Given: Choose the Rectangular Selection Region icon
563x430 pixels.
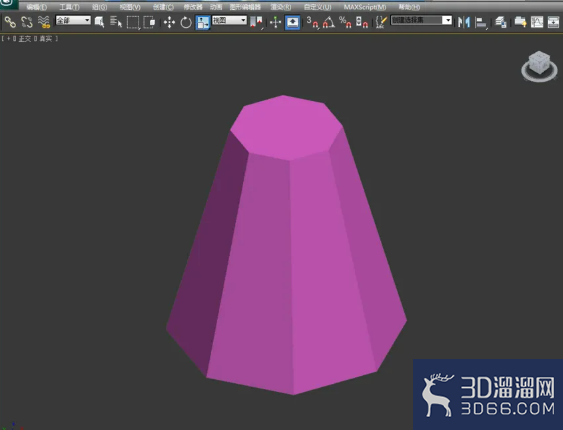Looking at the screenshot, I should pos(133,22).
